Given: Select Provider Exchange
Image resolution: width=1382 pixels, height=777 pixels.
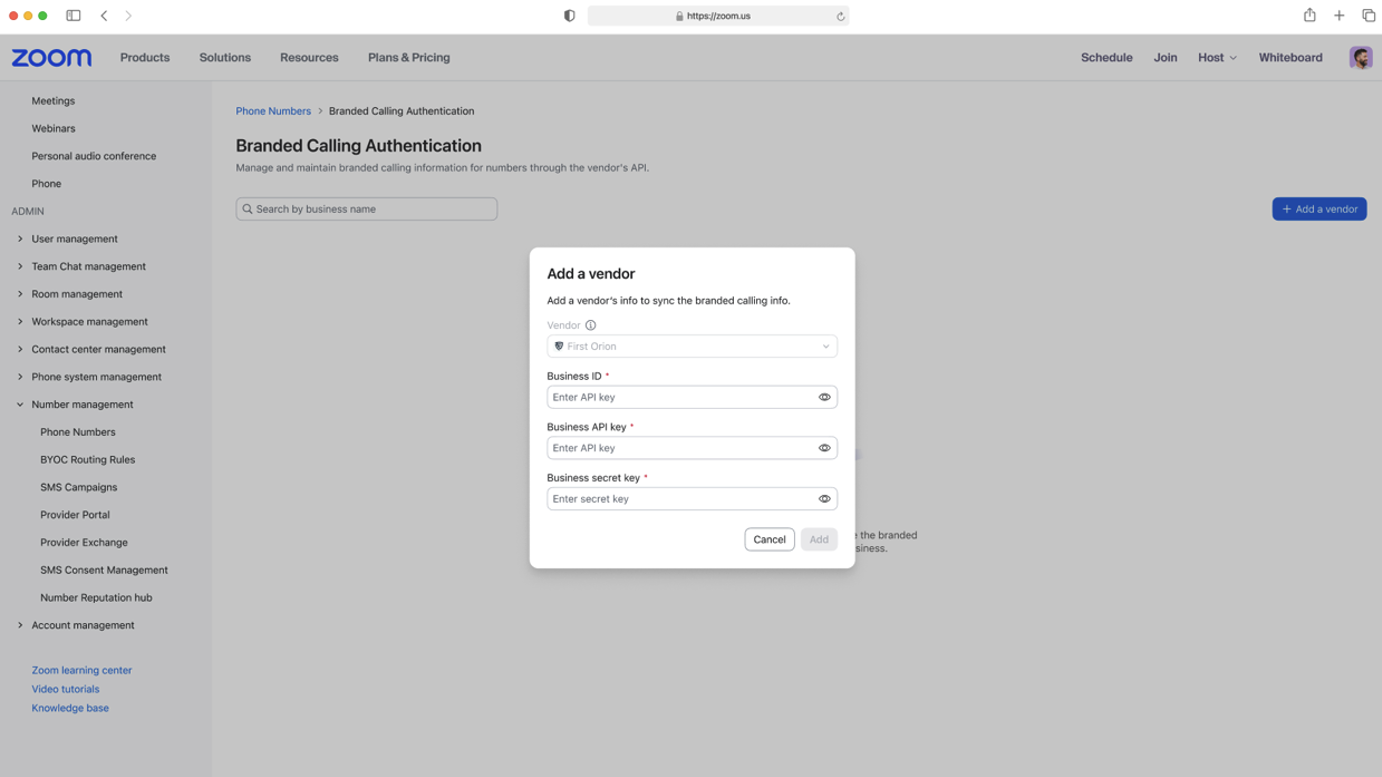Looking at the screenshot, I should [x=84, y=542].
